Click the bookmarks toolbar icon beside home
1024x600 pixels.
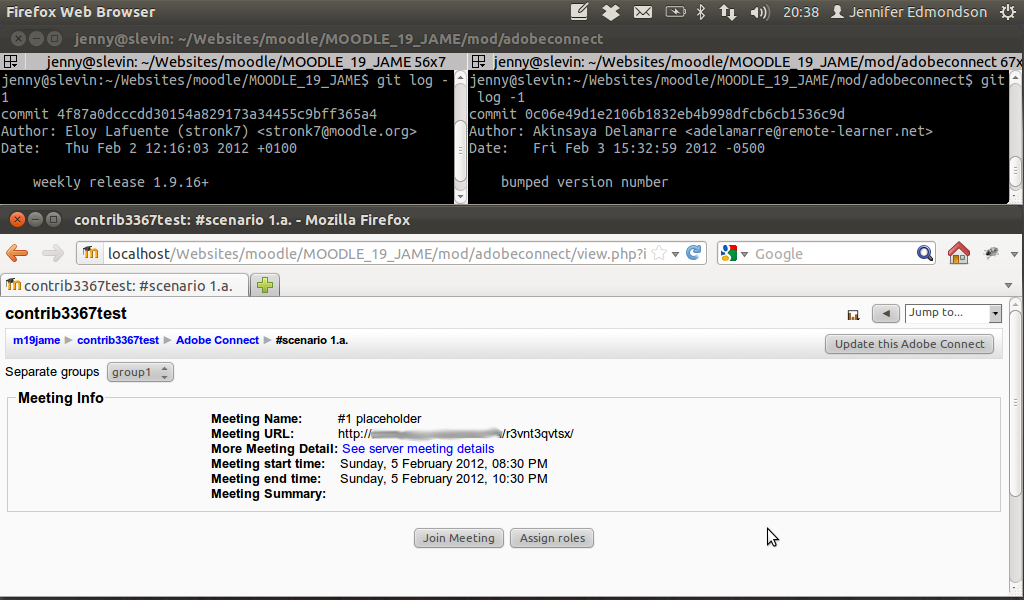(991, 253)
